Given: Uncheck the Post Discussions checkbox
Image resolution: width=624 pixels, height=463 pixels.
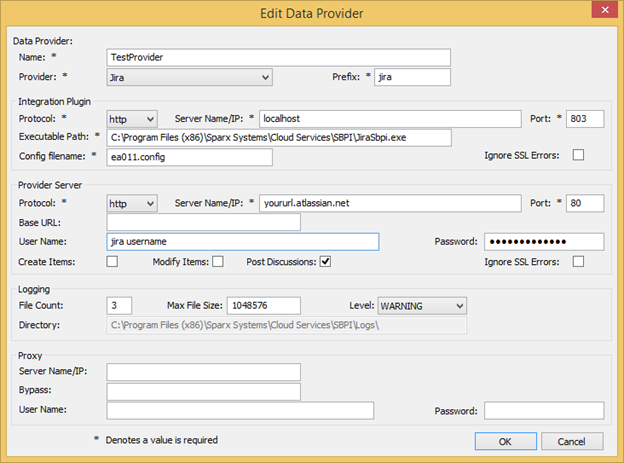Looking at the screenshot, I should click(325, 262).
